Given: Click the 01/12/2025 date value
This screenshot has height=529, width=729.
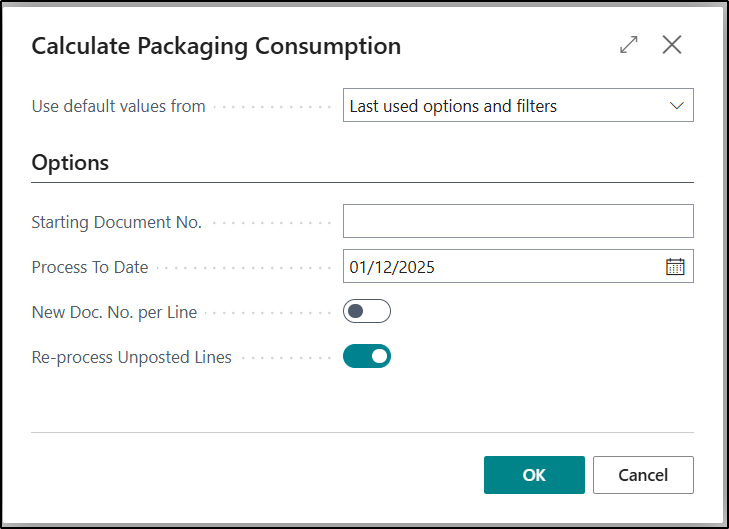Looking at the screenshot, I should point(392,267).
